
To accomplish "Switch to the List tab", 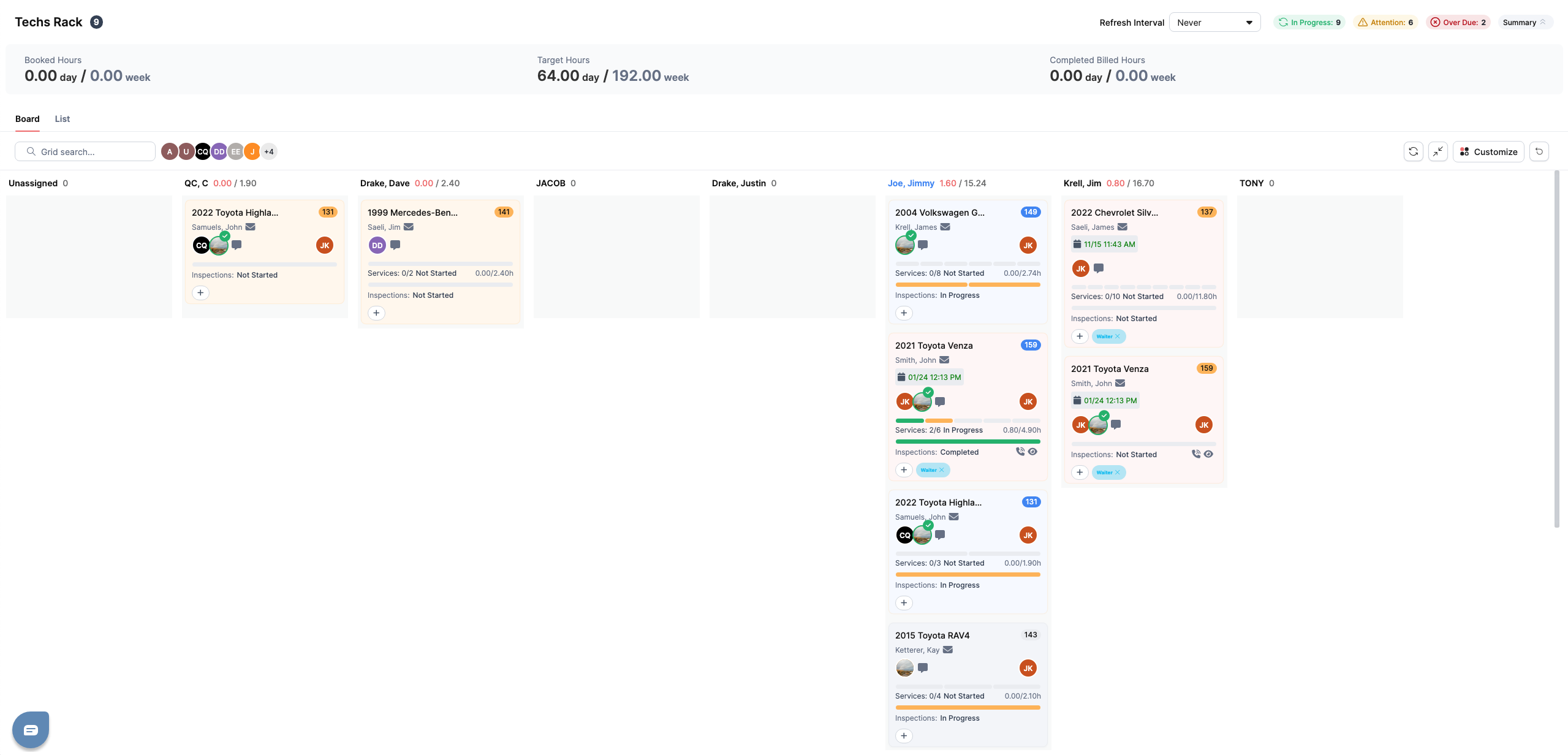I will (62, 119).
